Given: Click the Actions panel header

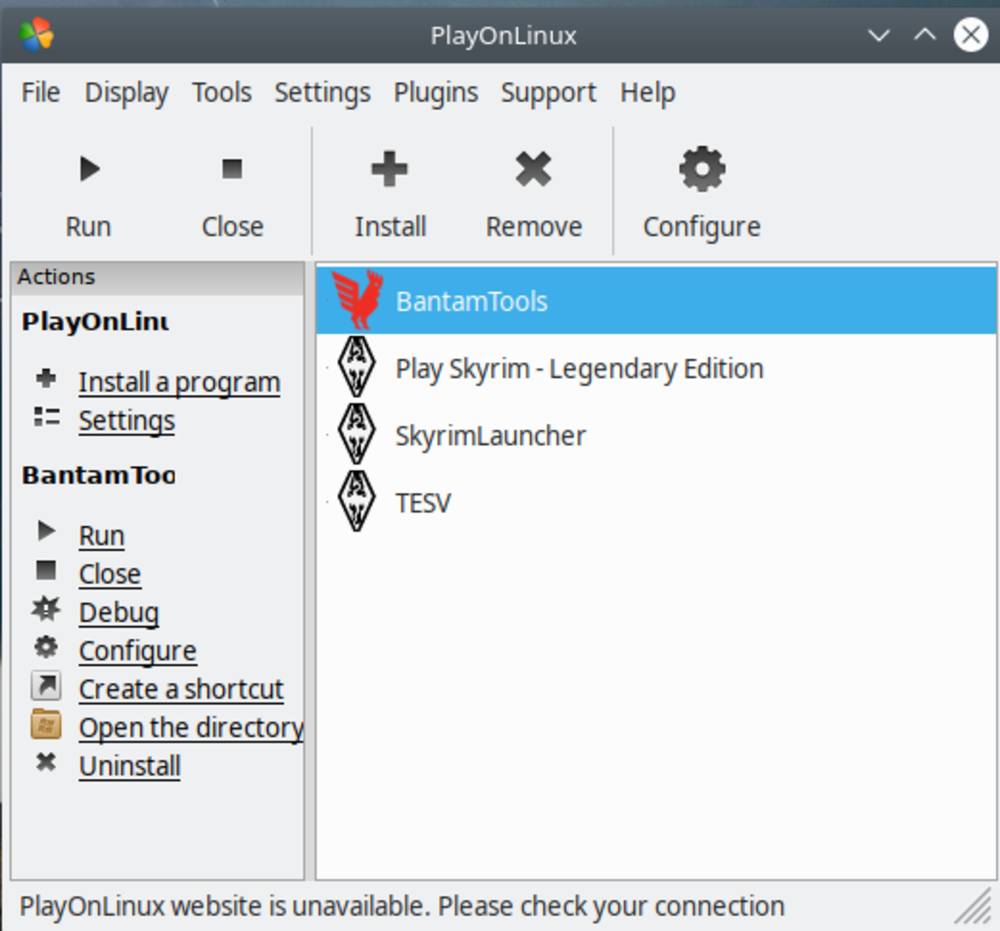Looking at the screenshot, I should tap(158, 277).
